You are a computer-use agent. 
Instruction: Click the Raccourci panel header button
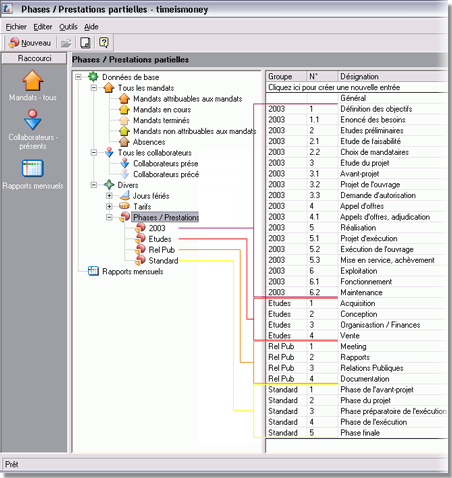coord(34,58)
